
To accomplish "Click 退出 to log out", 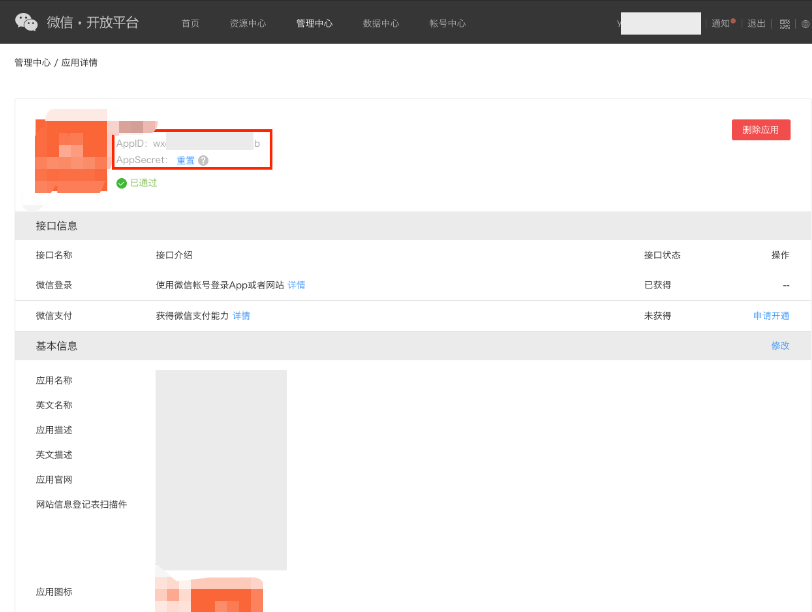I will [x=756, y=23].
